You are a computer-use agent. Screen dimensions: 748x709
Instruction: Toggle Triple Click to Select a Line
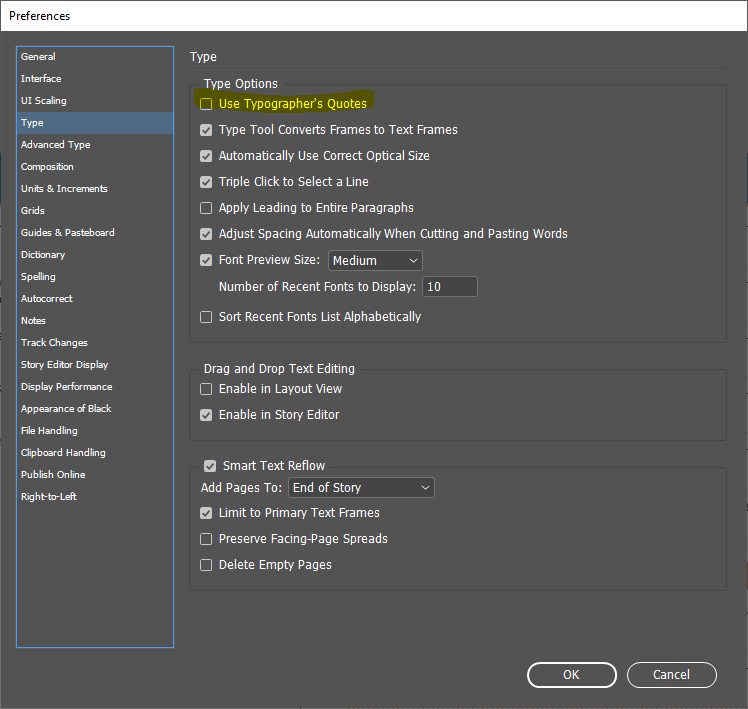[x=206, y=182]
